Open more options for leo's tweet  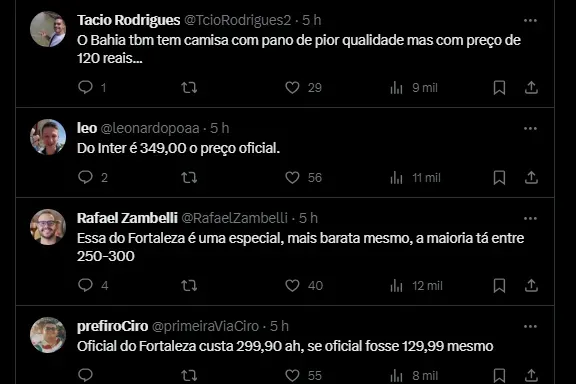click(x=530, y=129)
